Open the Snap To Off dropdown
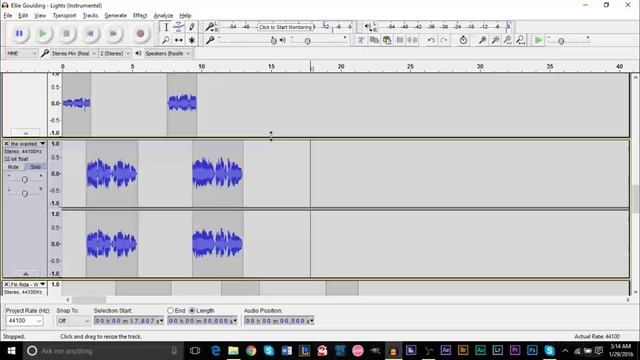 pyautogui.click(x=73, y=321)
